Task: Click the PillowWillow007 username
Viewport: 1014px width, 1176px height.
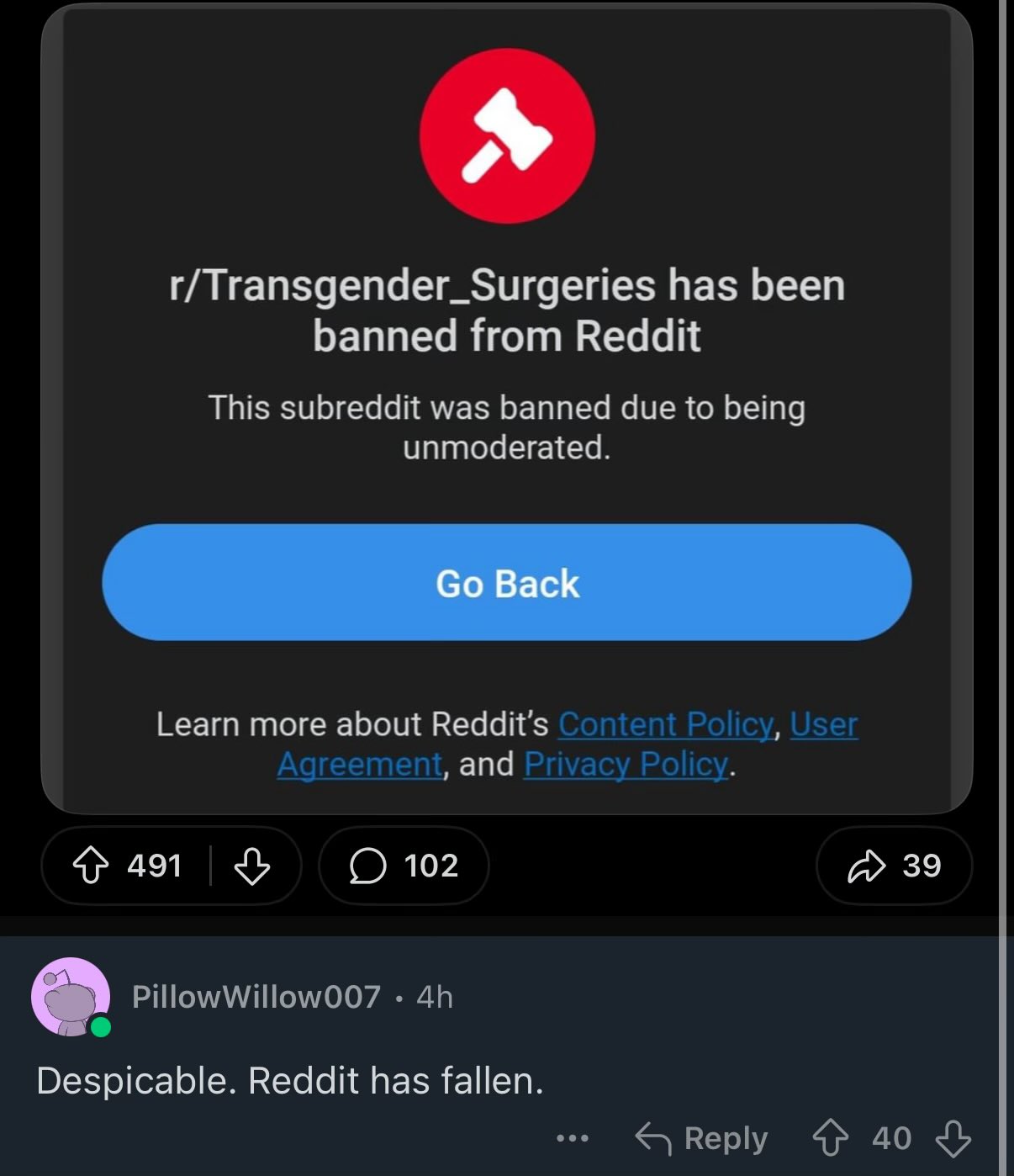Action: (x=256, y=997)
